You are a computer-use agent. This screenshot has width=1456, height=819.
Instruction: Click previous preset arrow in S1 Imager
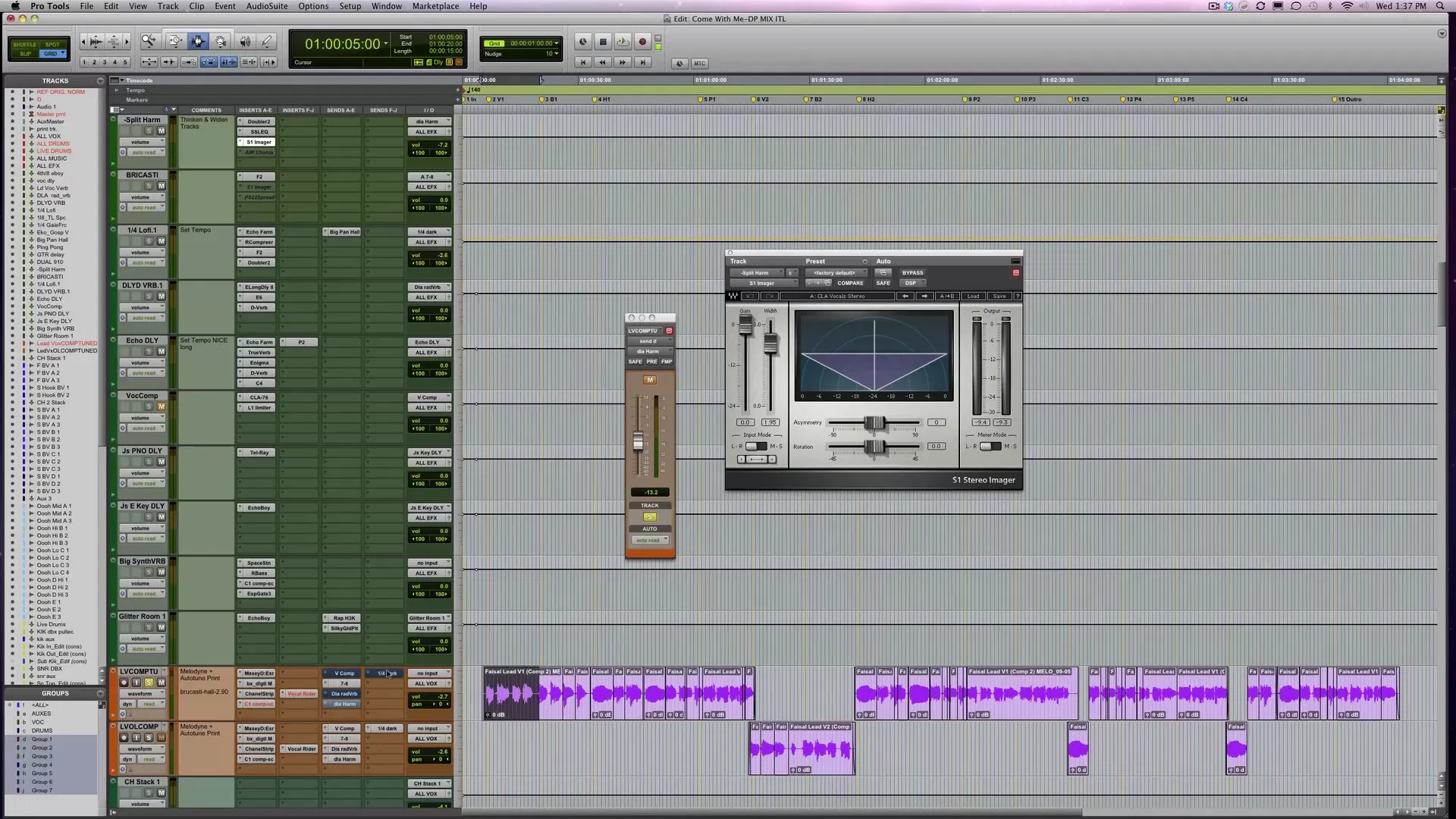905,296
